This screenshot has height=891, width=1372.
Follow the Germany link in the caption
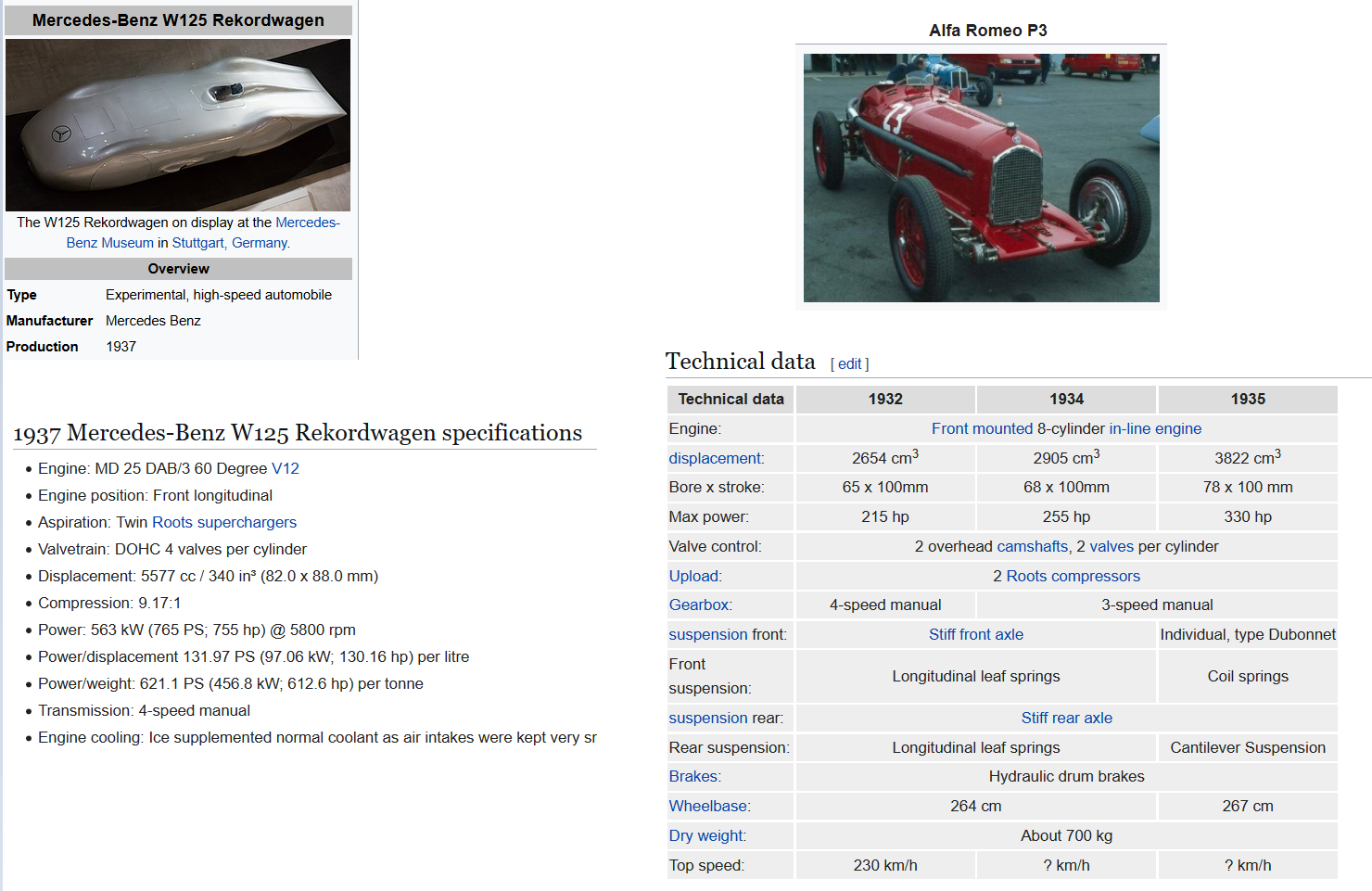coord(260,243)
